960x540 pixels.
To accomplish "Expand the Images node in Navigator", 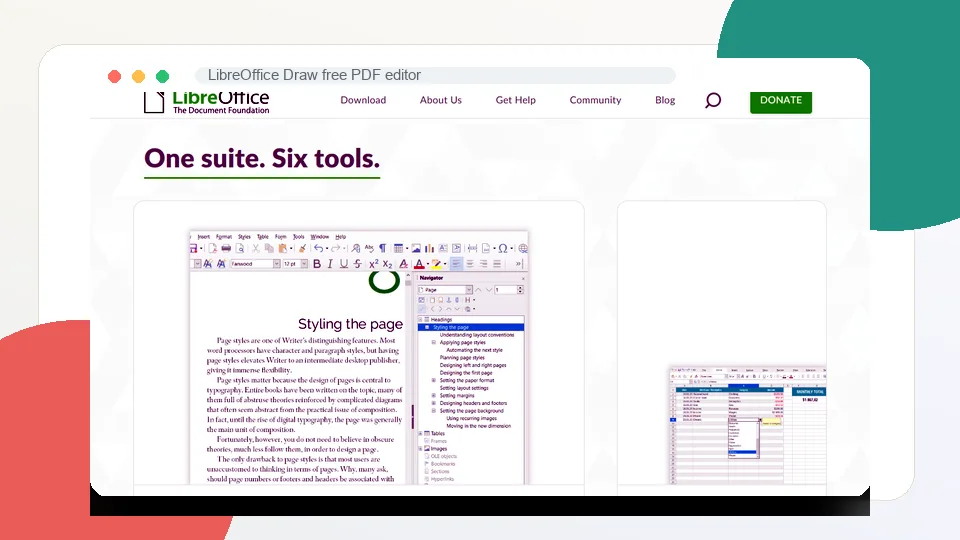I will click(x=421, y=449).
